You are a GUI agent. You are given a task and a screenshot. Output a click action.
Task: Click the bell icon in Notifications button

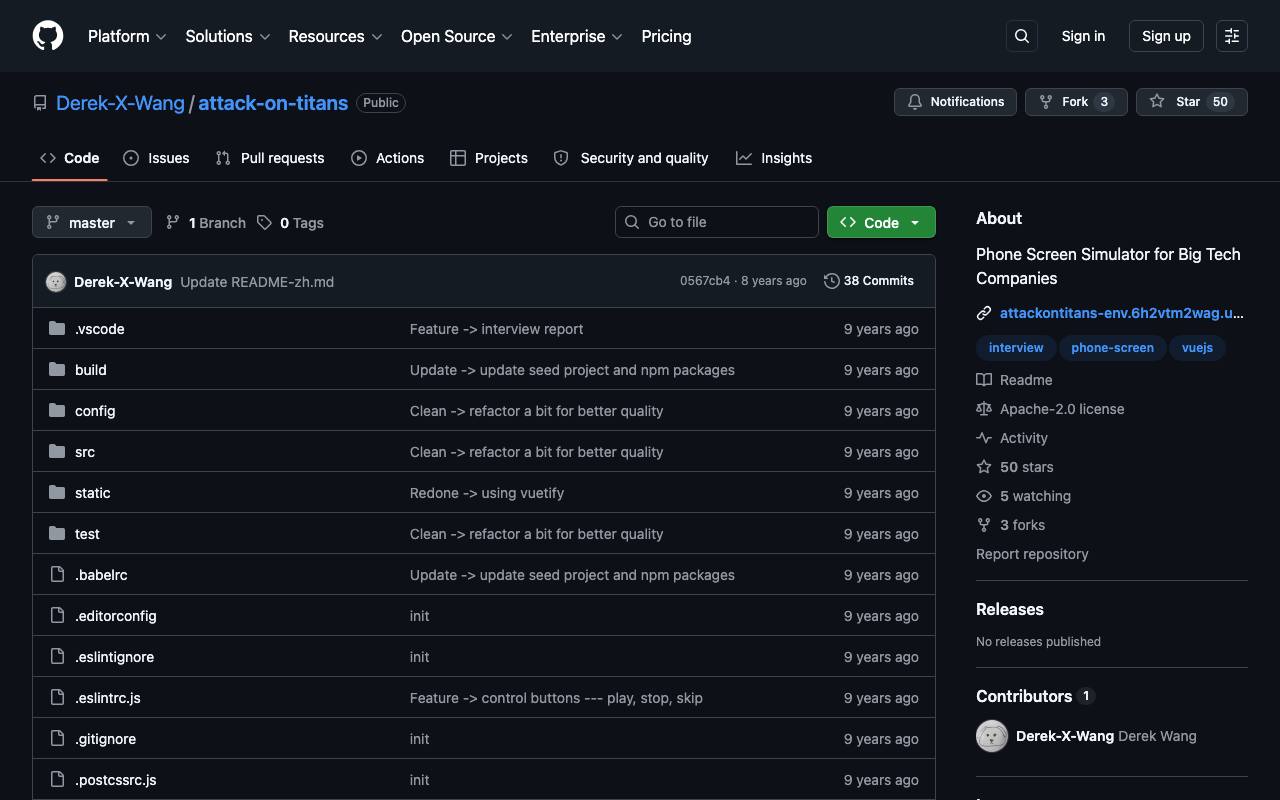point(915,102)
